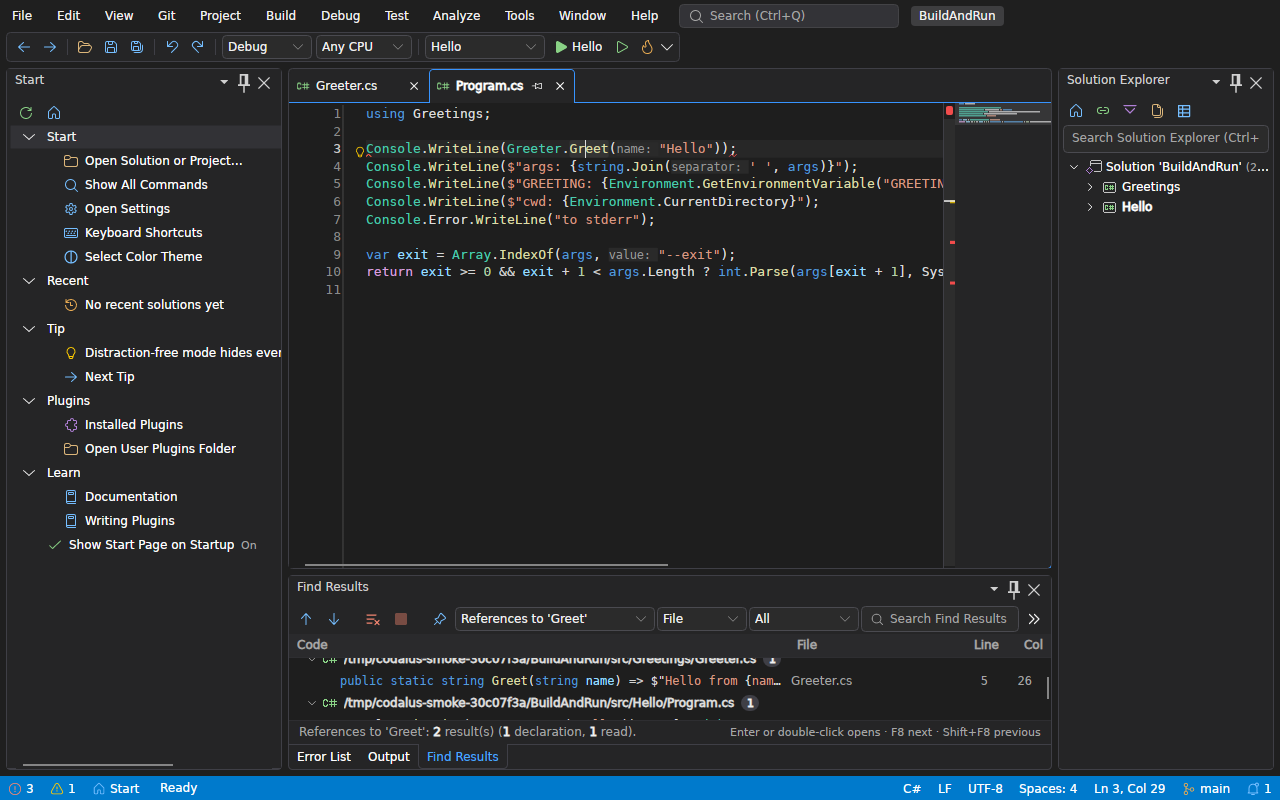Screen dimensions: 1280x800
Task: Click the Search (Ctrl+Q) box in the menu bar
Action: coord(789,16)
